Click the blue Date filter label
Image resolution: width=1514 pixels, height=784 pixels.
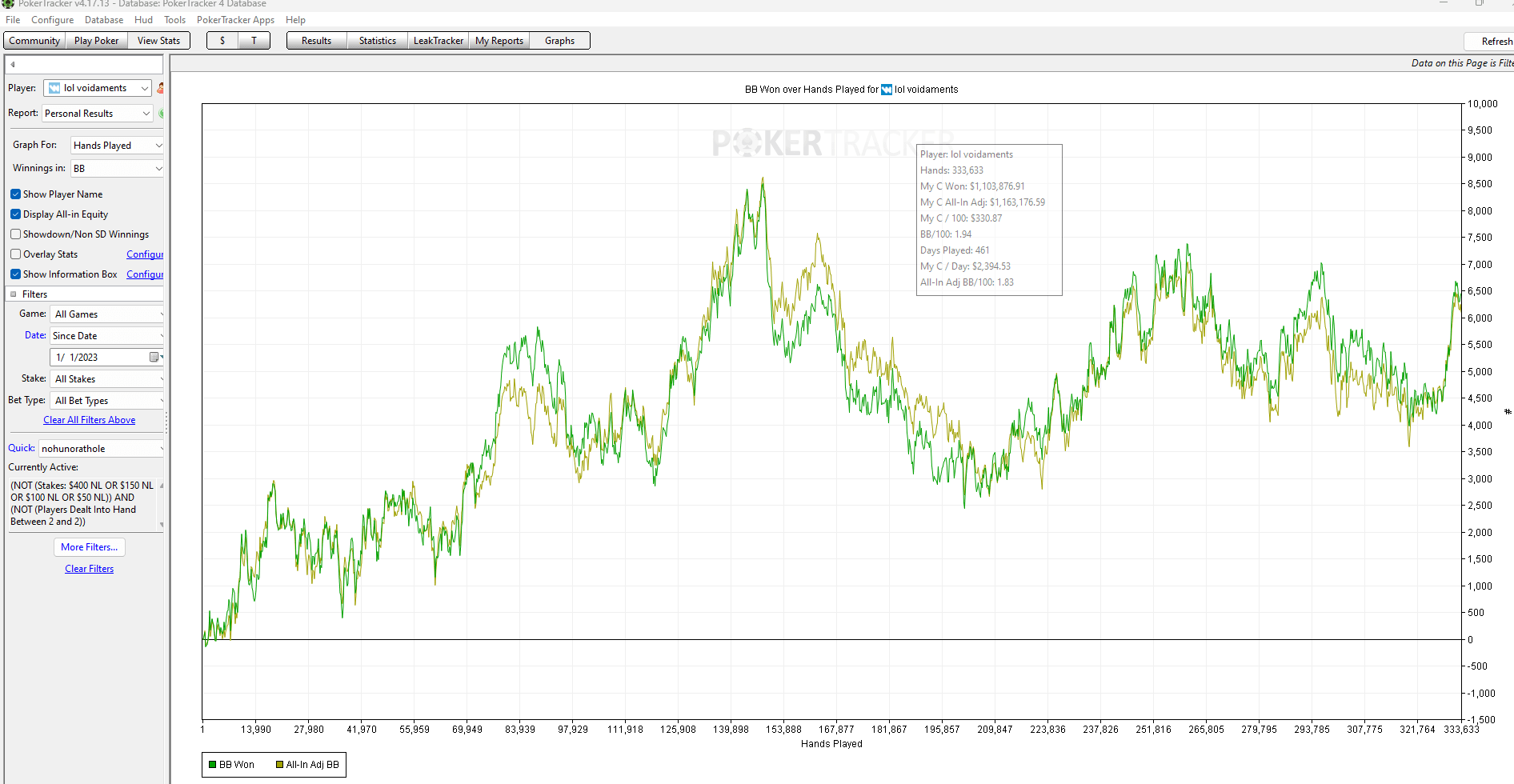tap(35, 335)
